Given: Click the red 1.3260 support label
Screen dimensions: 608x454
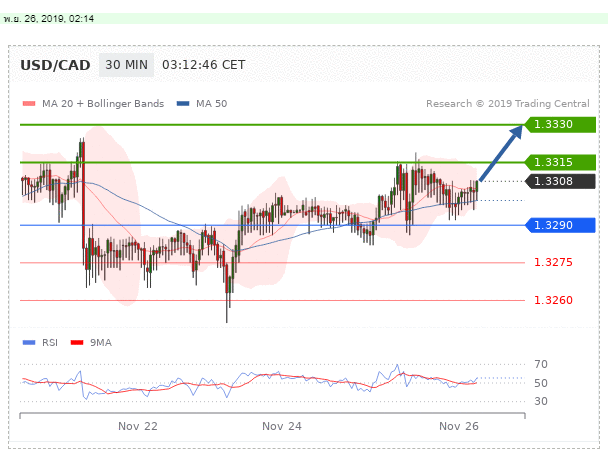Looking at the screenshot, I should coord(553,300).
